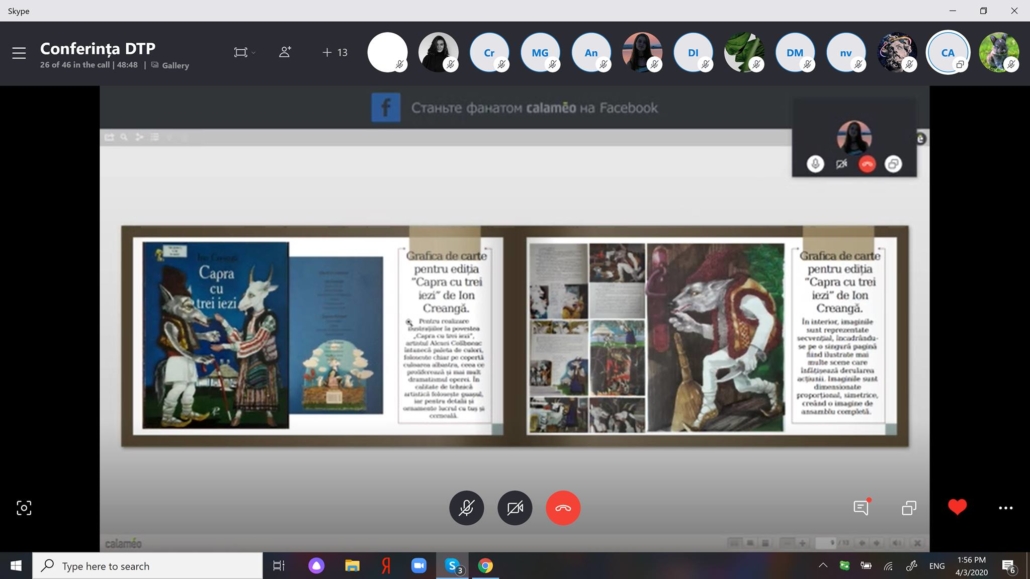Click pop-out icon in floating self-view panel
Image resolution: width=1030 pixels, height=579 pixels.
click(x=893, y=164)
